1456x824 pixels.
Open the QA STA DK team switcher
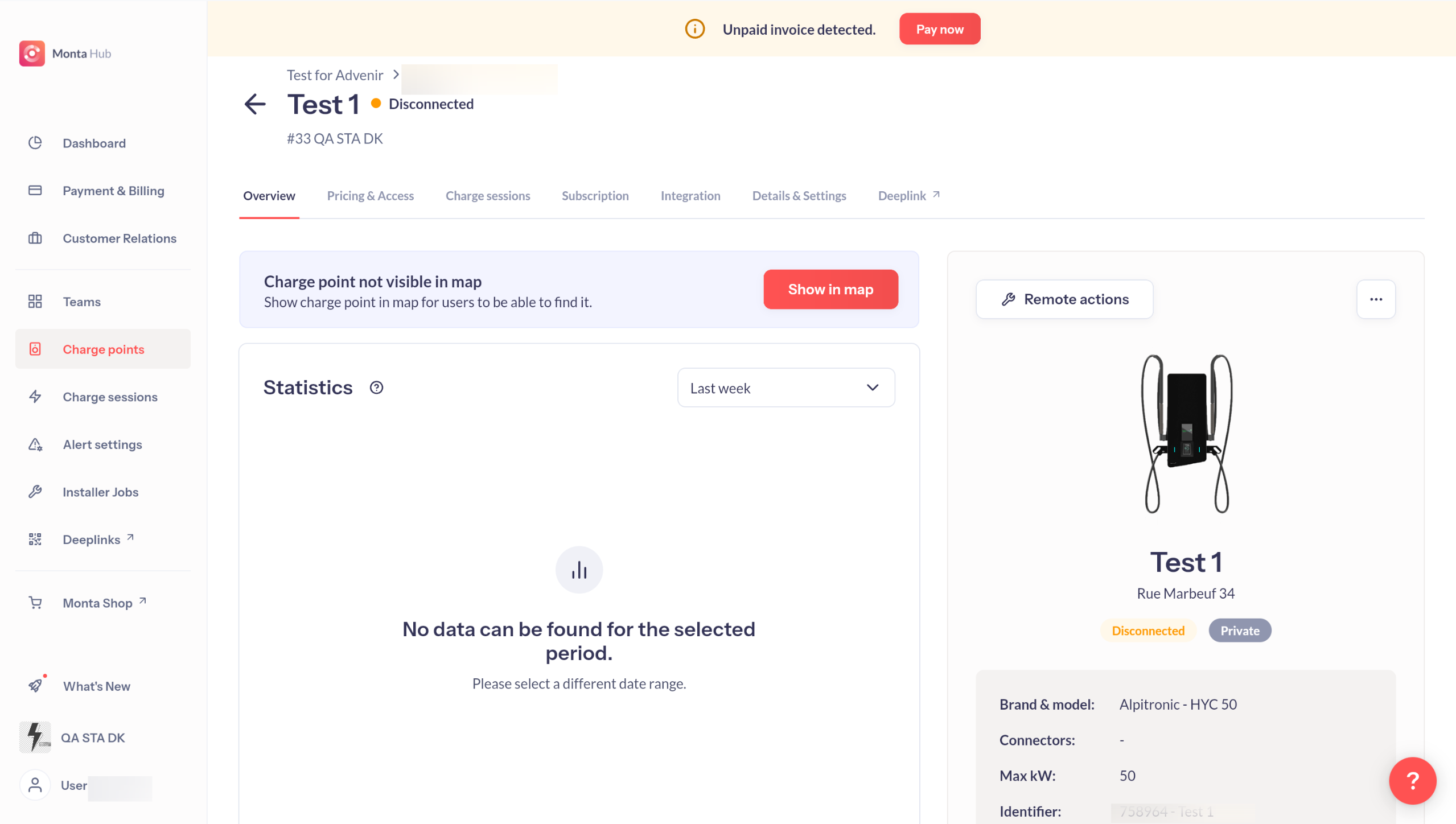72,738
